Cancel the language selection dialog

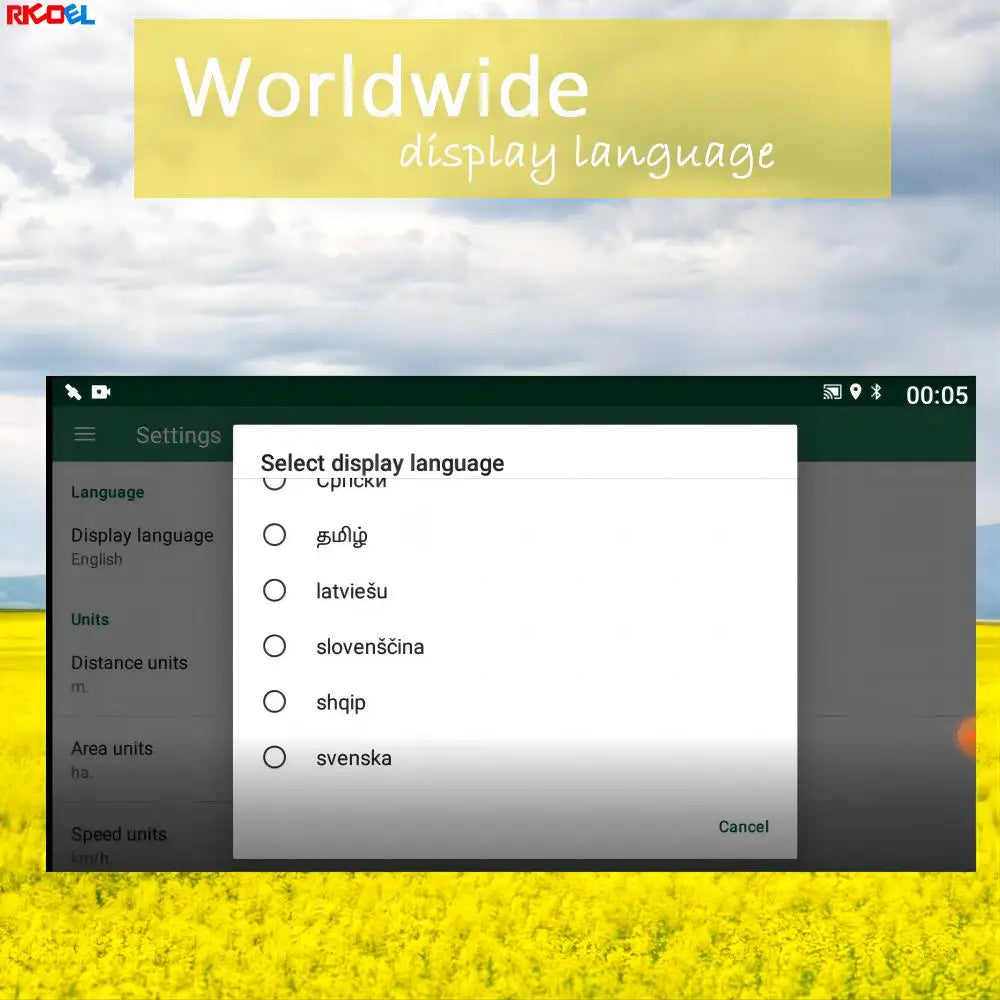(744, 827)
